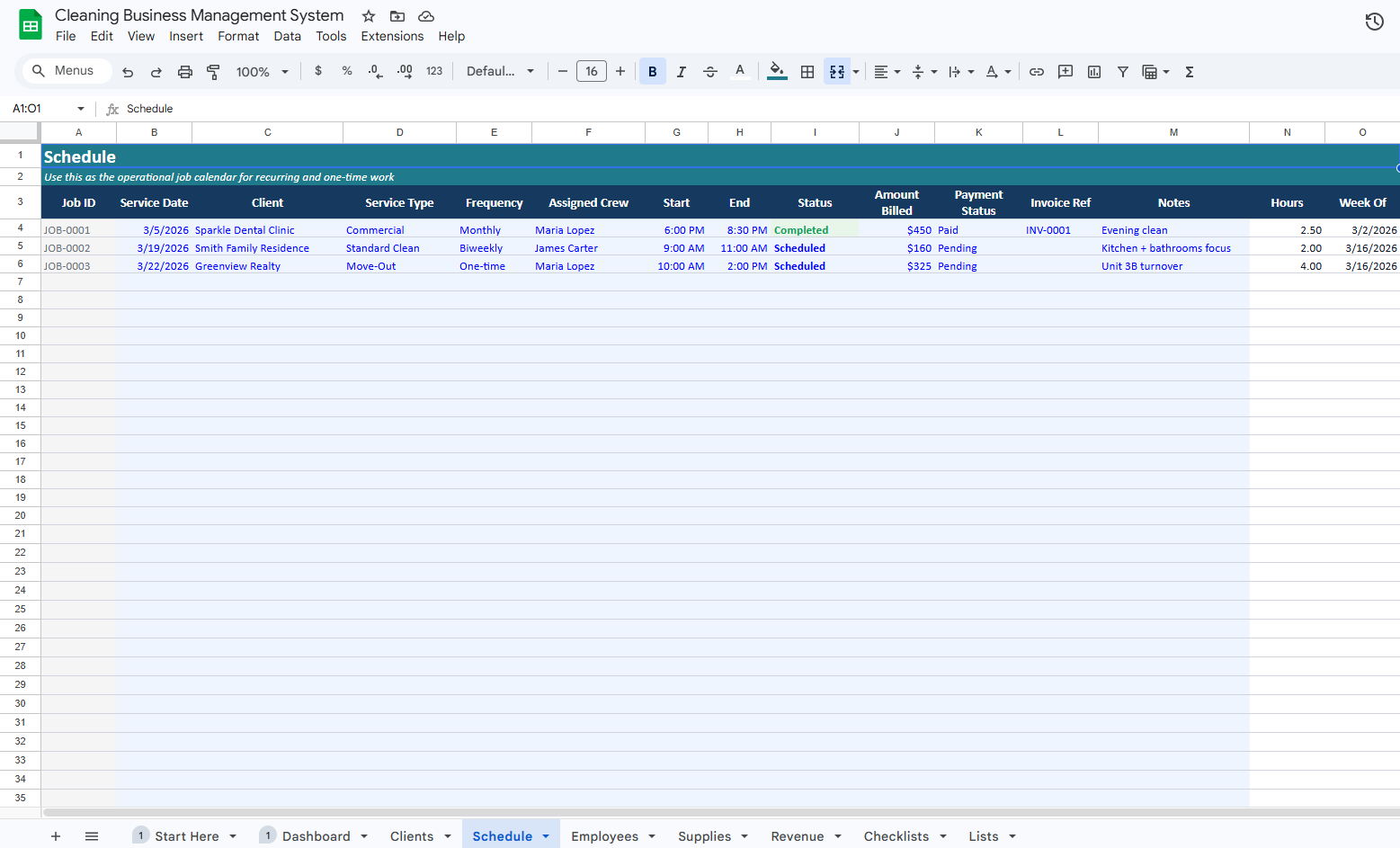1400x848 pixels.
Task: Open Schedule tab options arrow
Action: coord(546,836)
